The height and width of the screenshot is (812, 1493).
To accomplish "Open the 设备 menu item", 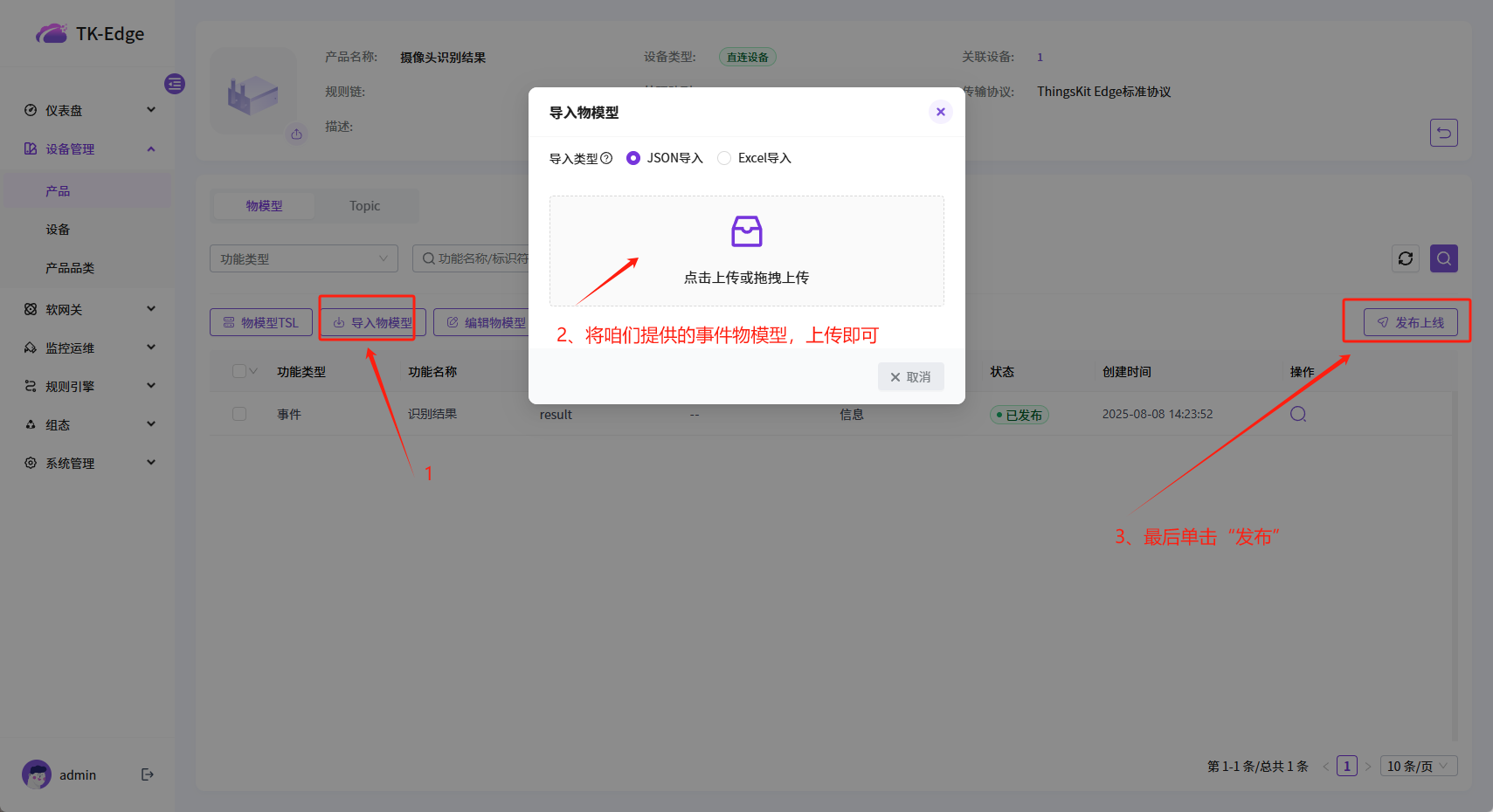I will coord(58,230).
